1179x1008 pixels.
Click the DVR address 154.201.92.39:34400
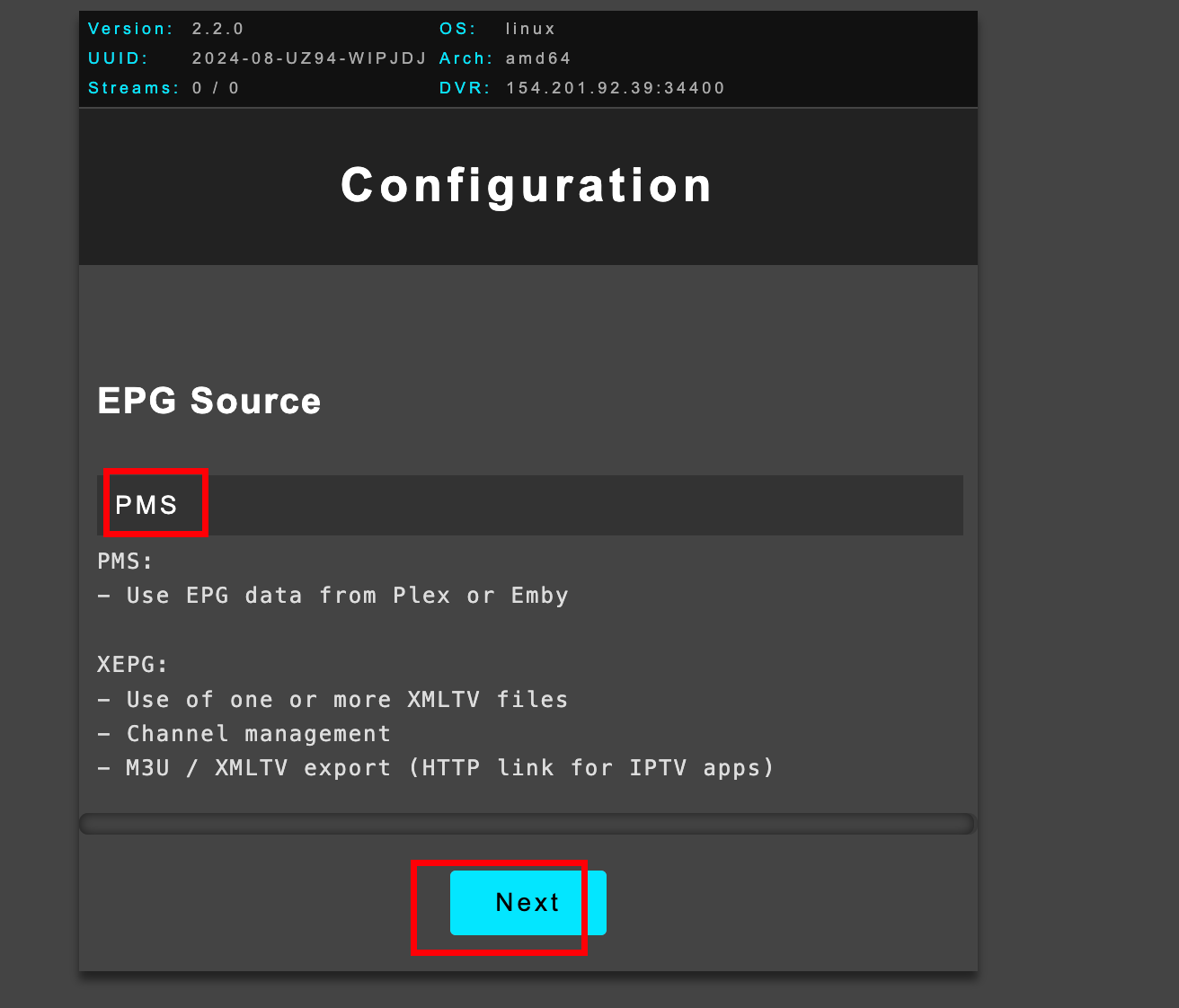point(616,88)
